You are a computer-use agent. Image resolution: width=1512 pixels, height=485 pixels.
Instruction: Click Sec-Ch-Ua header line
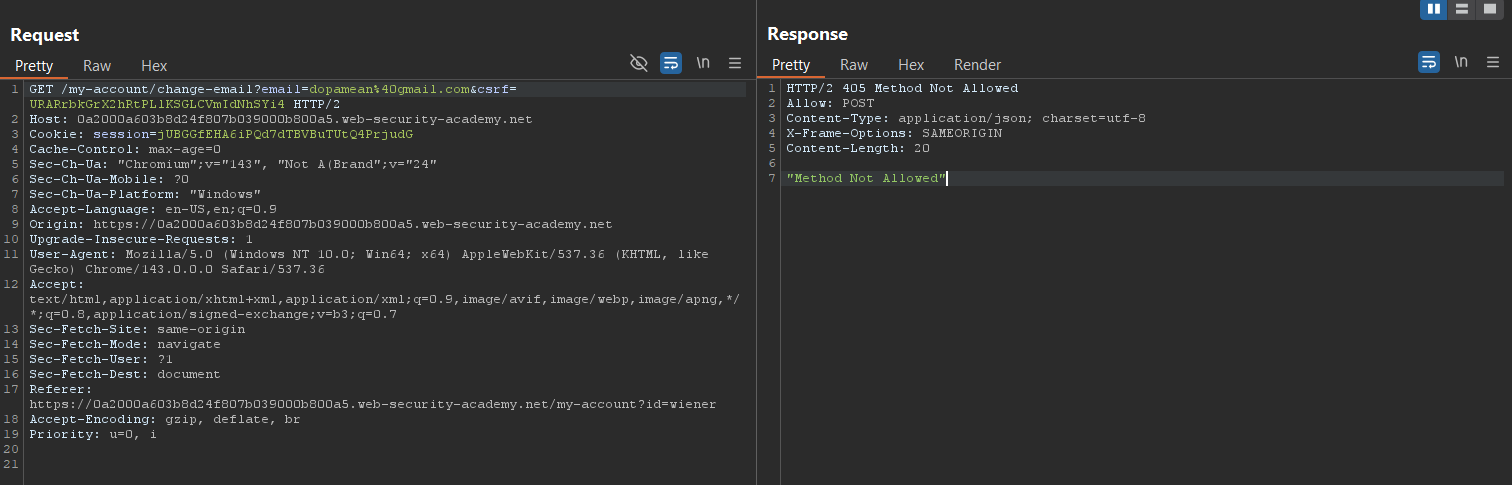[233, 164]
